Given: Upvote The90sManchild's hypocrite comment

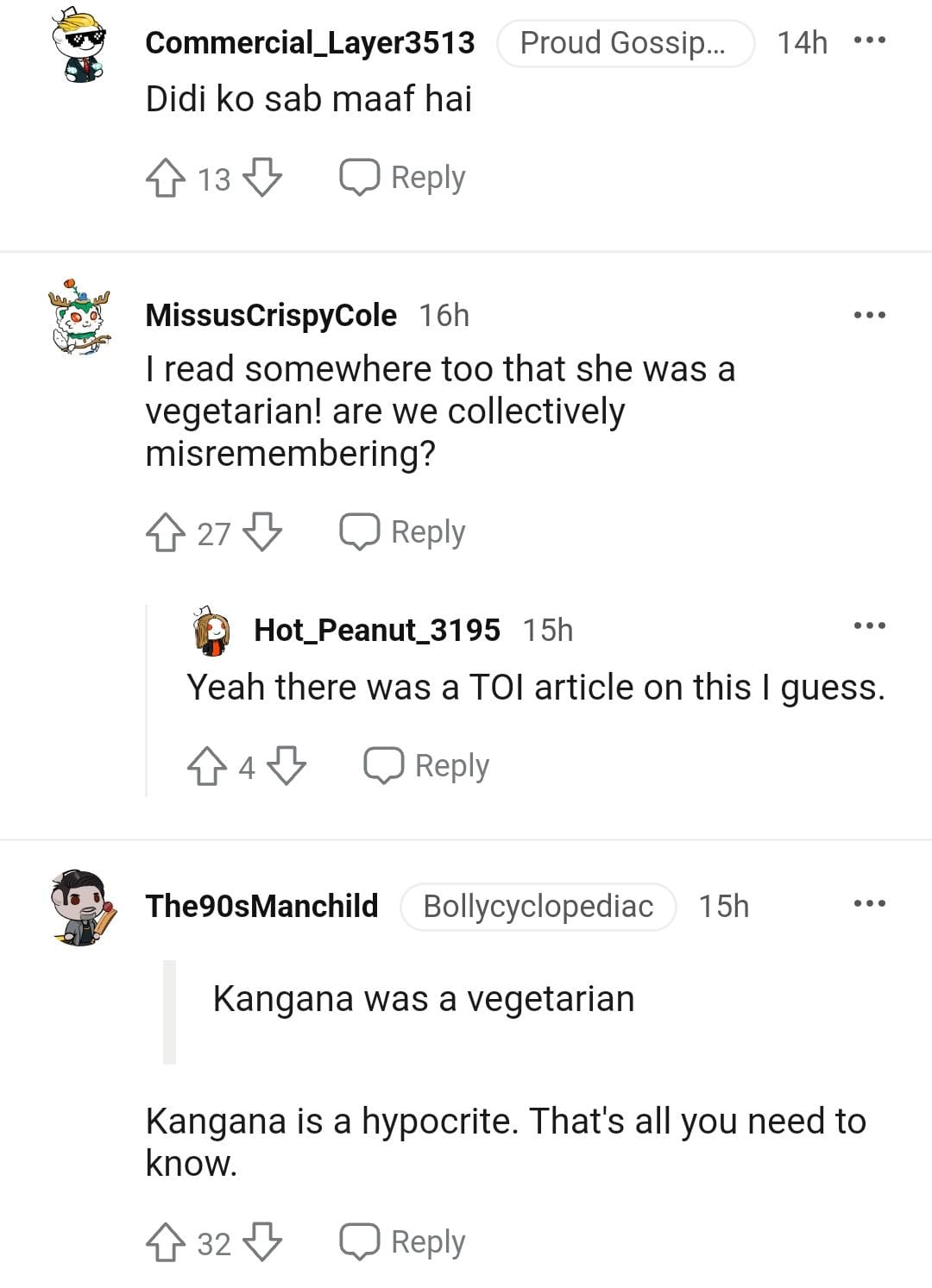Looking at the screenshot, I should (x=165, y=1243).
